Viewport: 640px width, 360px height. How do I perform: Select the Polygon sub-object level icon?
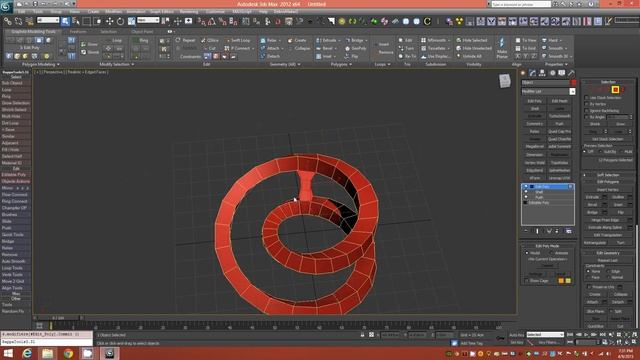pos(615,89)
